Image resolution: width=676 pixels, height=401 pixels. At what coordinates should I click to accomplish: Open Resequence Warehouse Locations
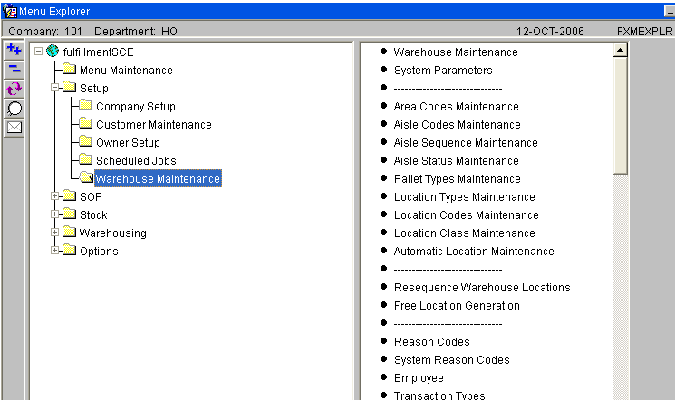coord(482,288)
